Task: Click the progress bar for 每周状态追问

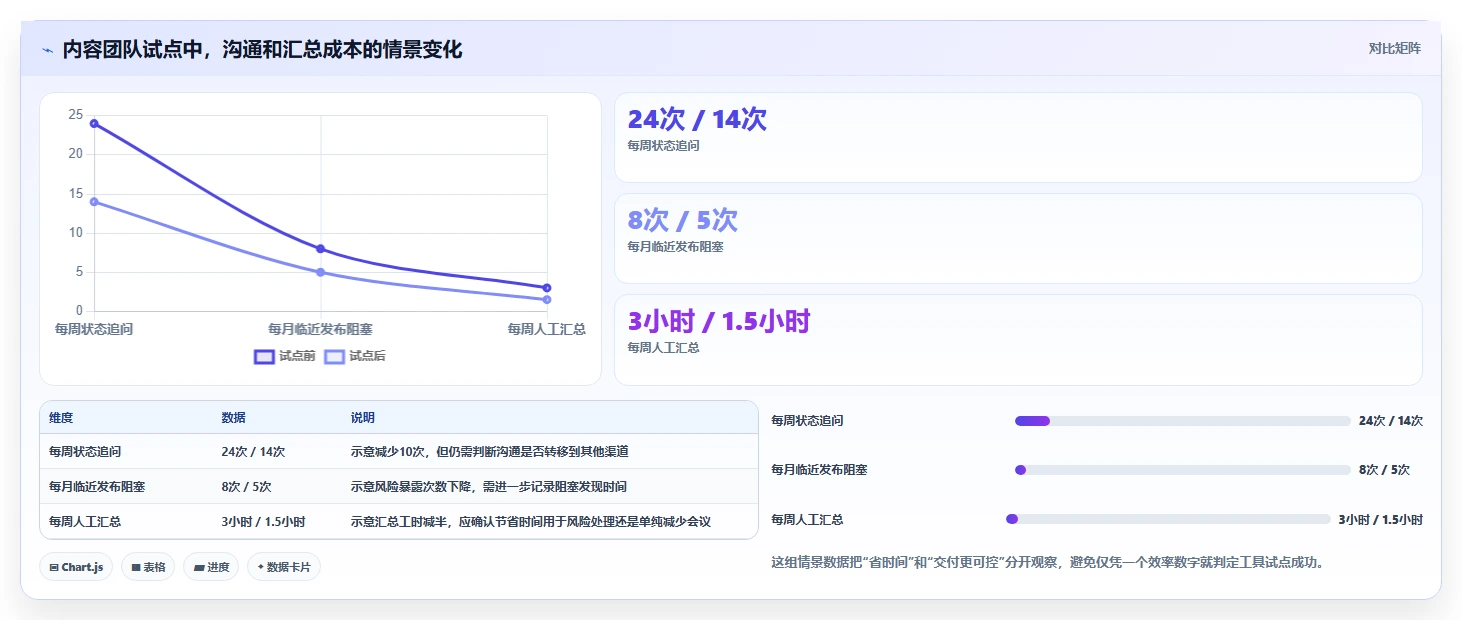Action: pos(1182,421)
